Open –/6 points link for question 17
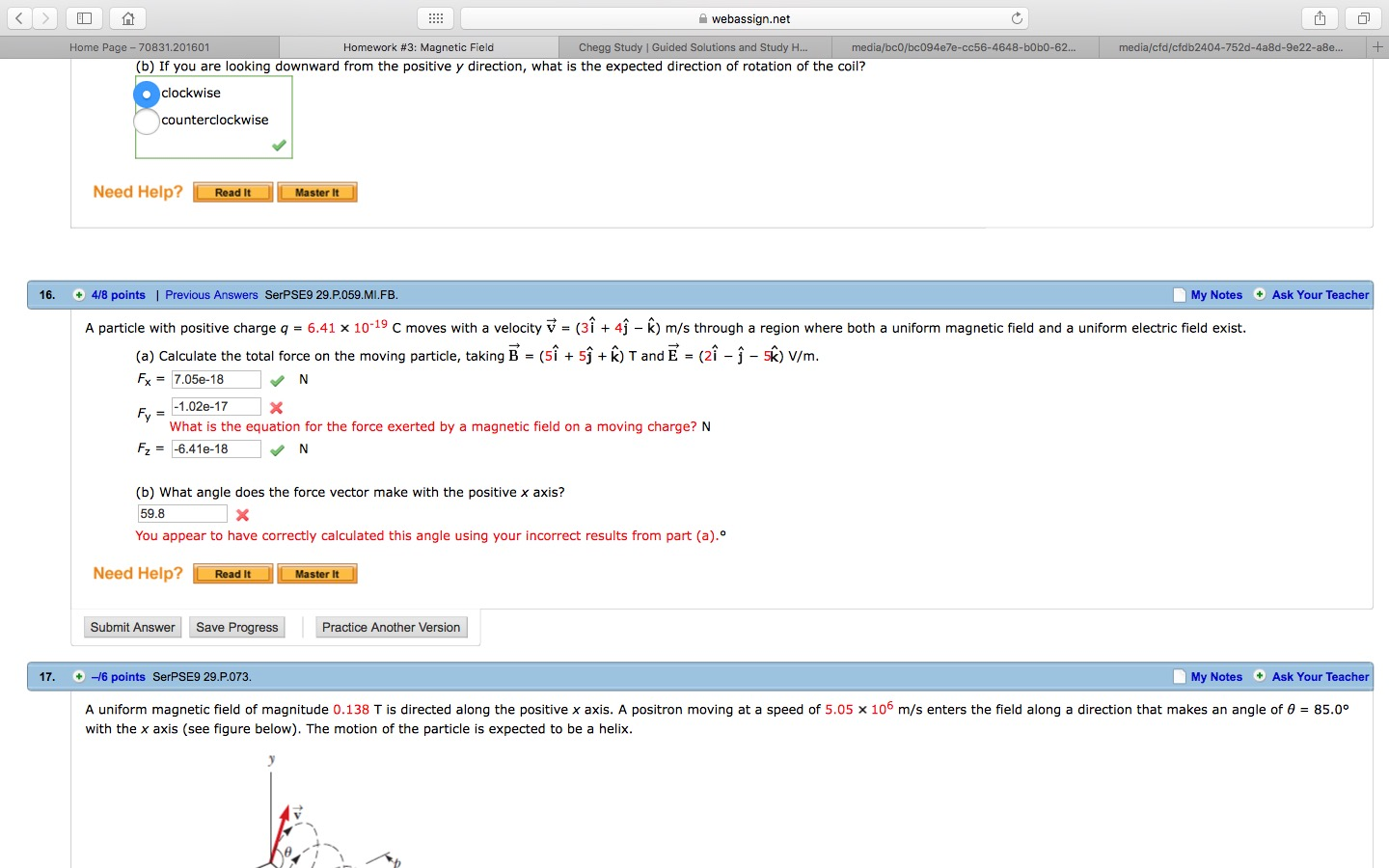1389x868 pixels. [119, 677]
